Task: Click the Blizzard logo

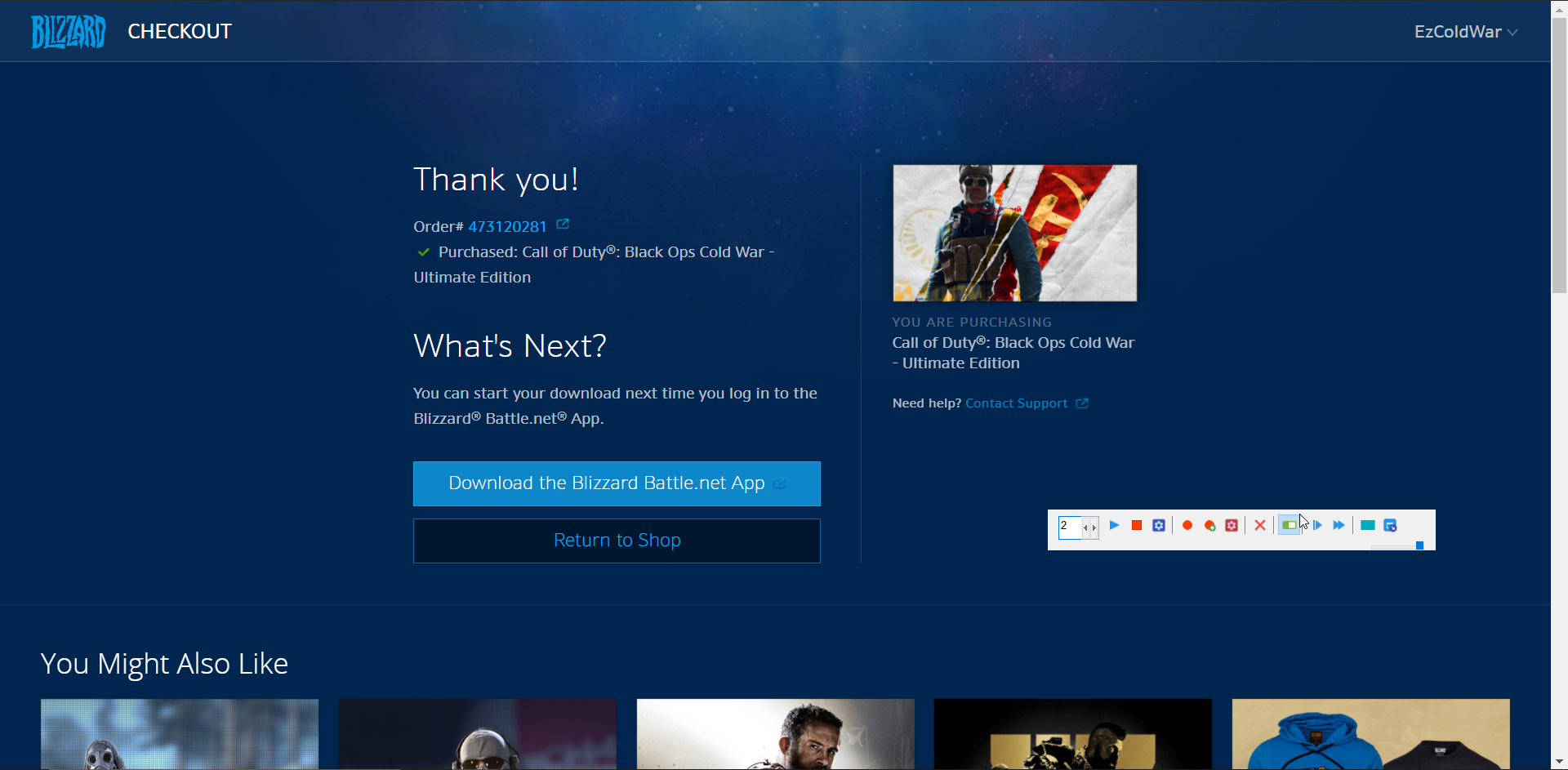Action: point(69,31)
